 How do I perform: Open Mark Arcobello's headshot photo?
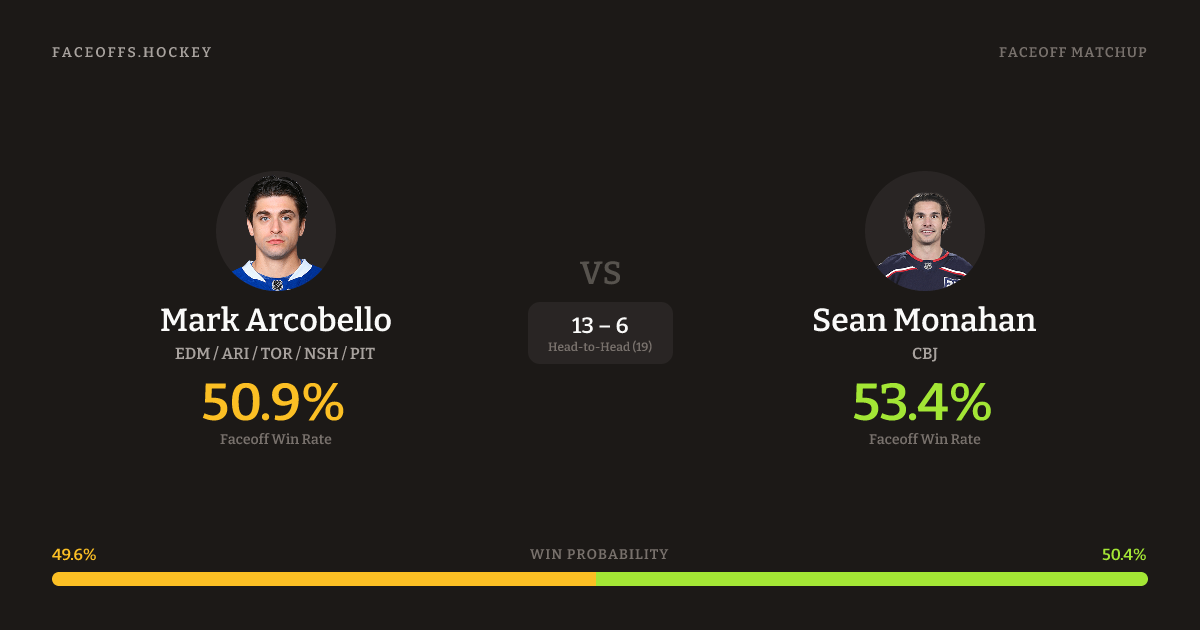[276, 231]
